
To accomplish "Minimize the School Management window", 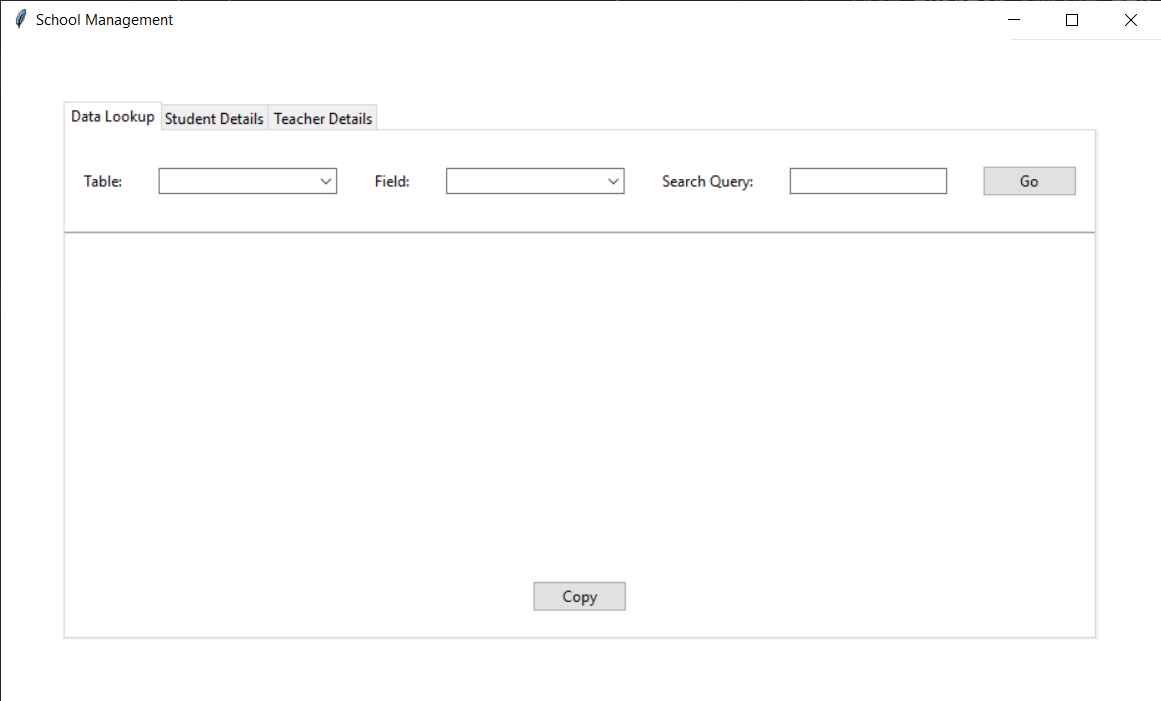I will 1014,20.
